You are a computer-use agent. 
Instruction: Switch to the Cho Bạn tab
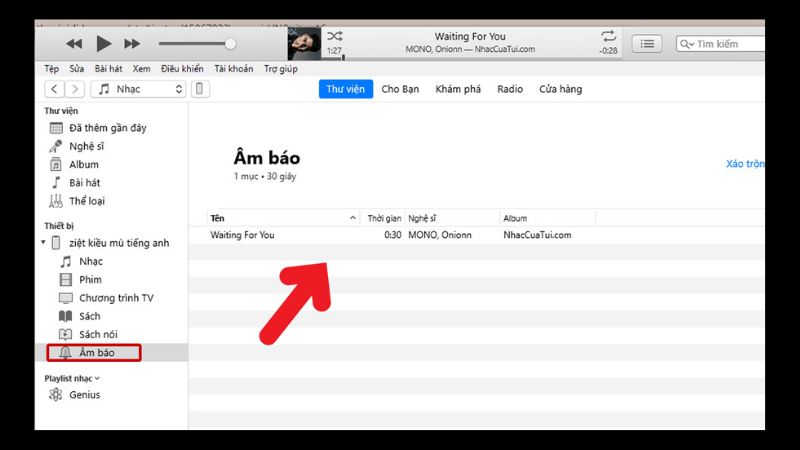[400, 89]
